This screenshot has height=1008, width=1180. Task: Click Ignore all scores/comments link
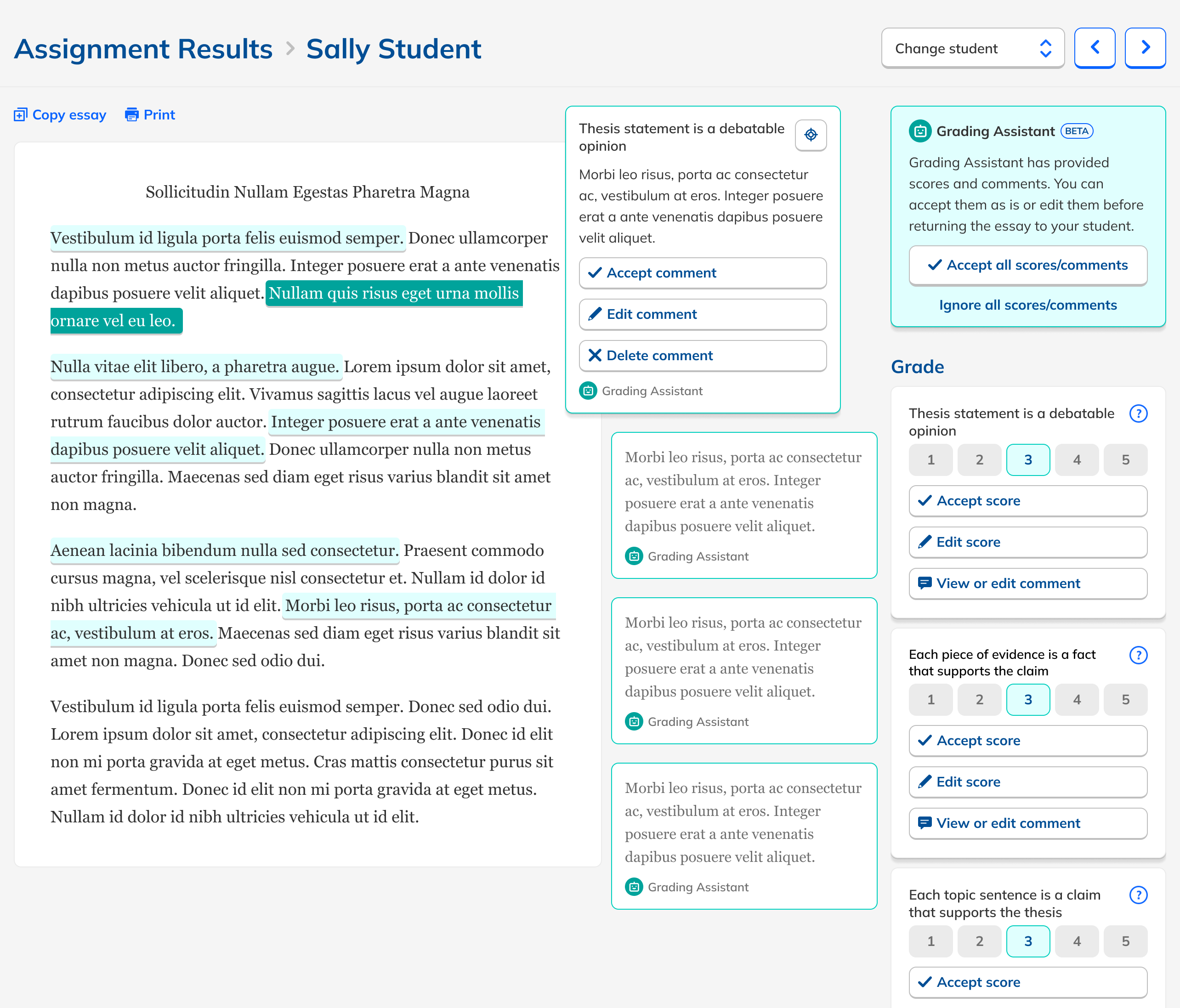click(1027, 305)
